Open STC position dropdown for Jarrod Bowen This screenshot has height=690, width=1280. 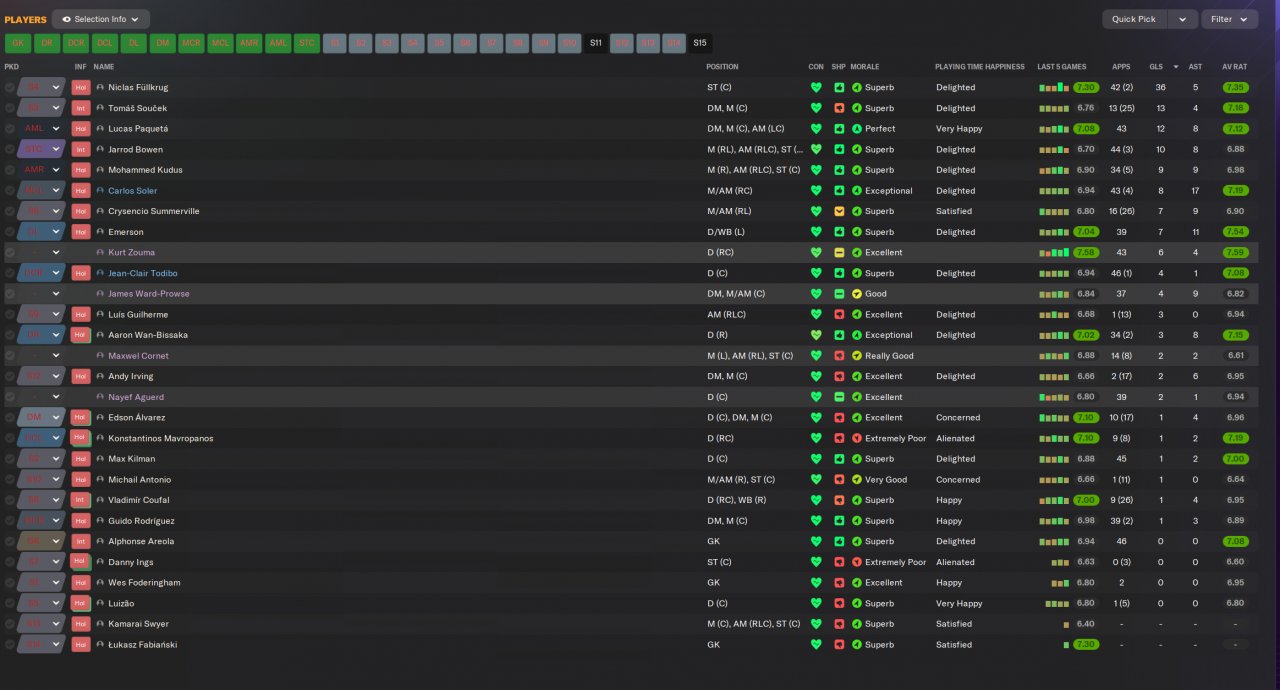[x=56, y=149]
